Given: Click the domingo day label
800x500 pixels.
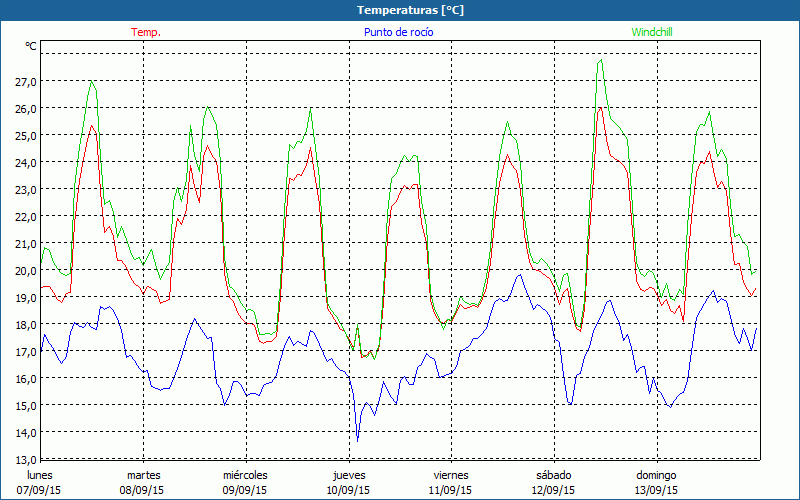Looking at the screenshot, I should (x=657, y=475).
